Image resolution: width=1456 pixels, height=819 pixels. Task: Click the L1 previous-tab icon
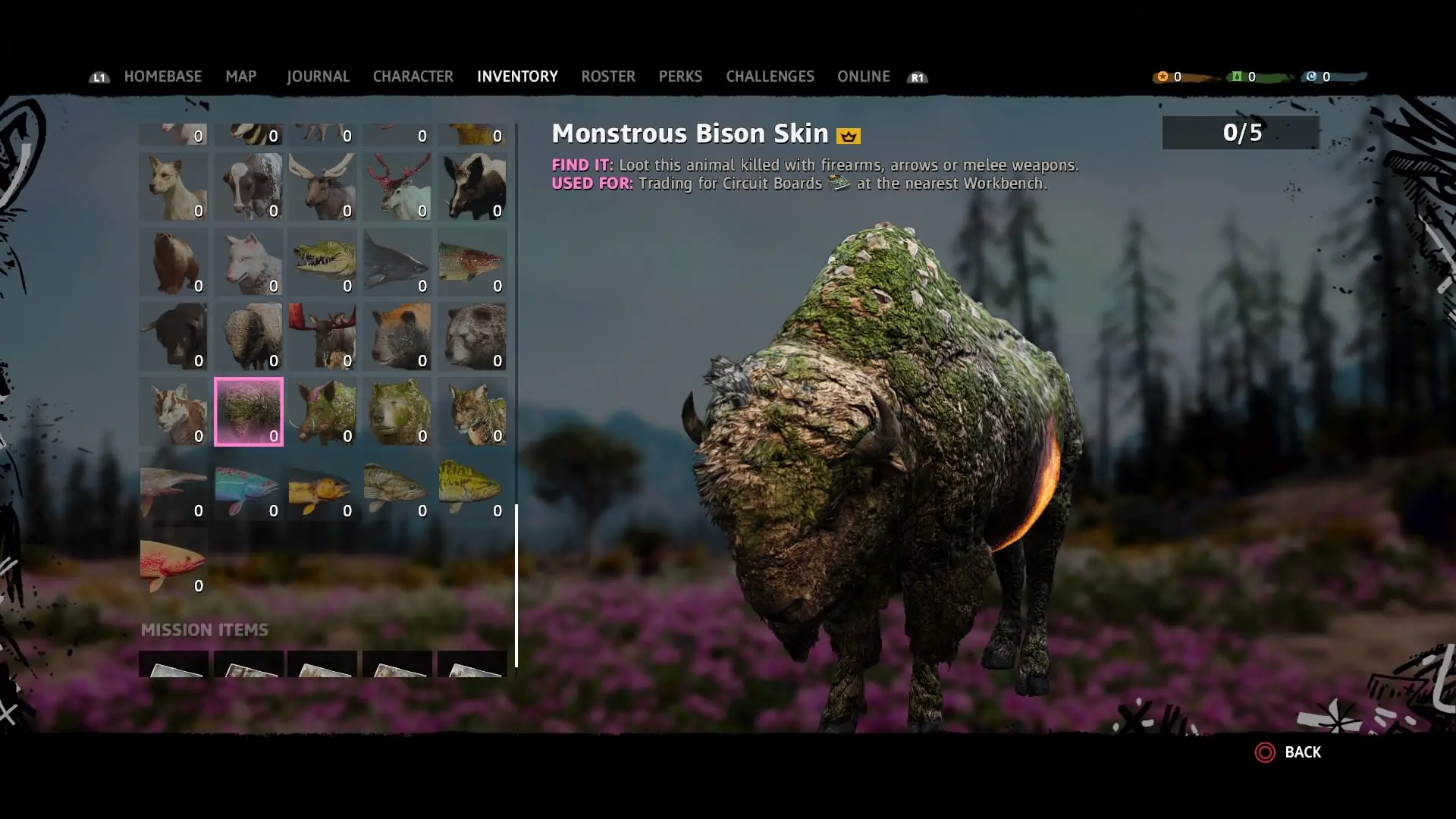pyautogui.click(x=99, y=77)
